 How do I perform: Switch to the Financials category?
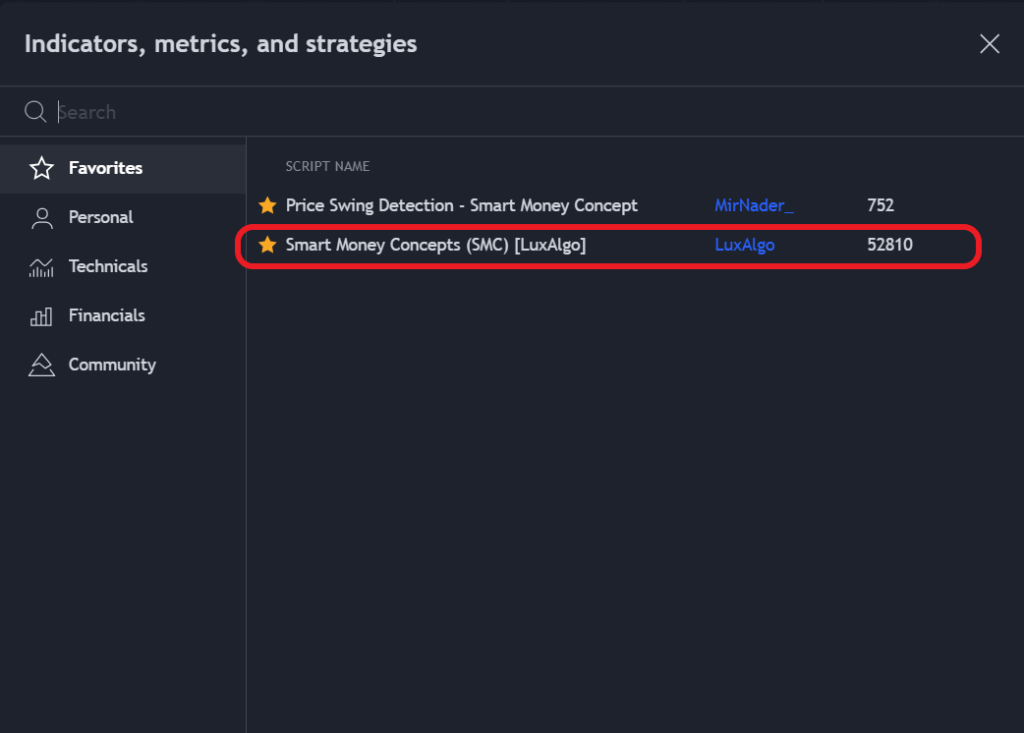point(123,316)
